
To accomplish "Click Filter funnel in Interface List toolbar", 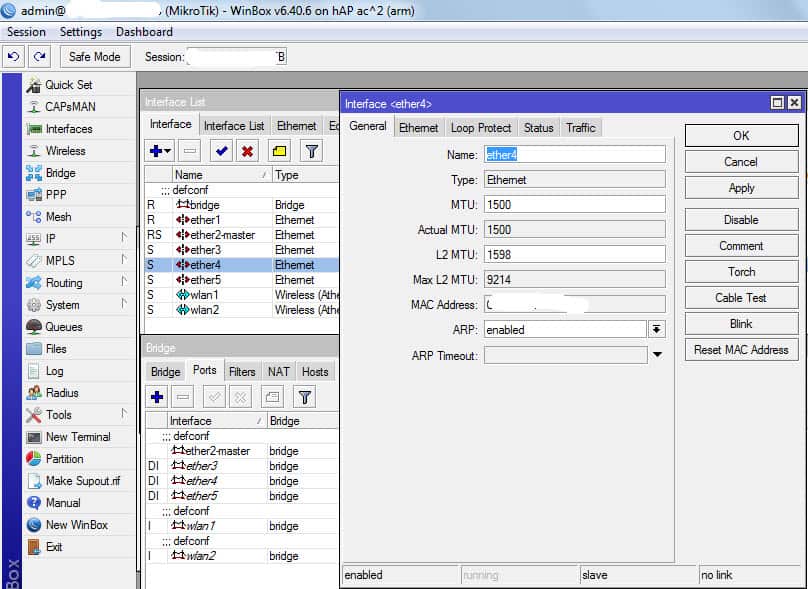I will pos(312,151).
